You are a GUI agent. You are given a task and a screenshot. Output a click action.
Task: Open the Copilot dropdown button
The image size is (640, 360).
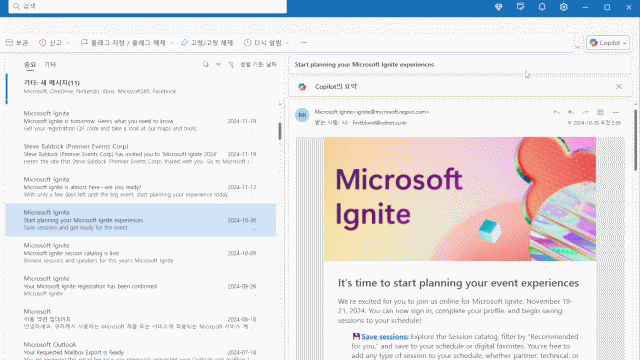(608, 42)
